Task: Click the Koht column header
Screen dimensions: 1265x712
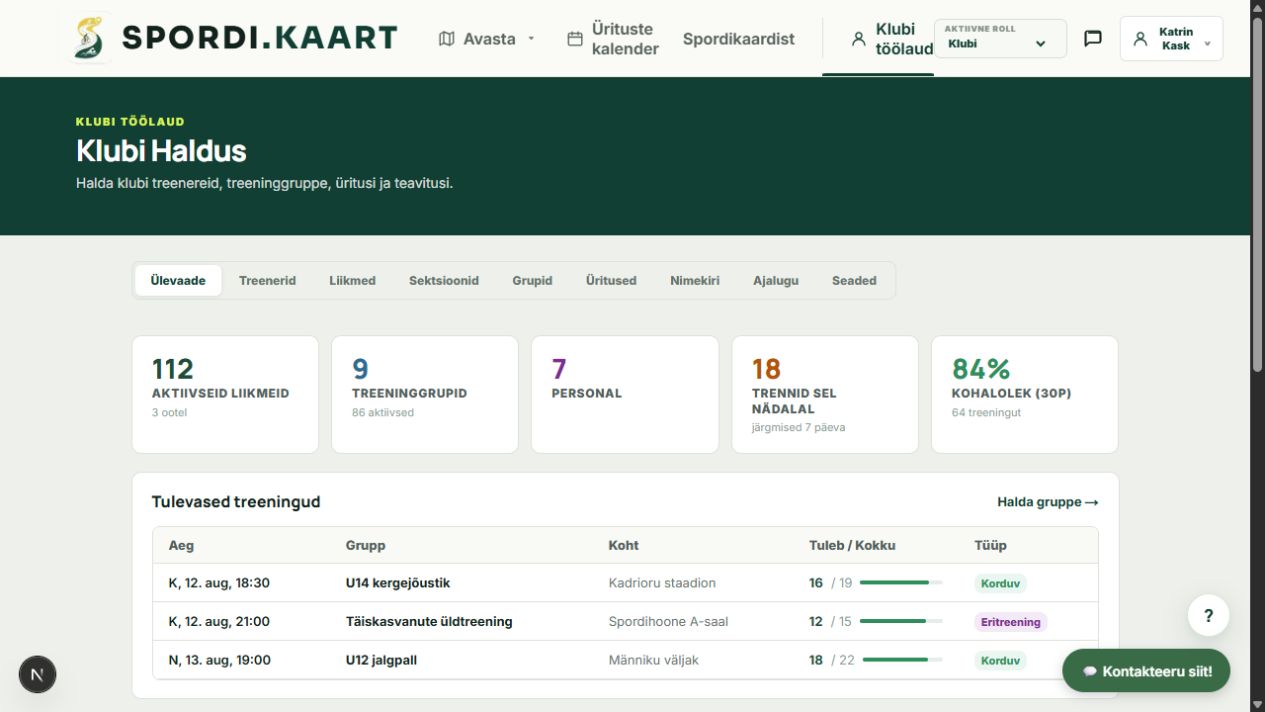Action: click(x=624, y=545)
